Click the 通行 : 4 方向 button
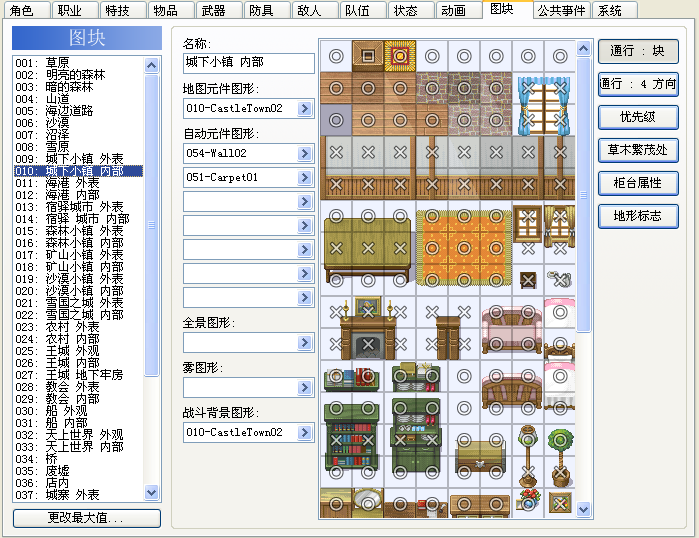 tap(638, 84)
